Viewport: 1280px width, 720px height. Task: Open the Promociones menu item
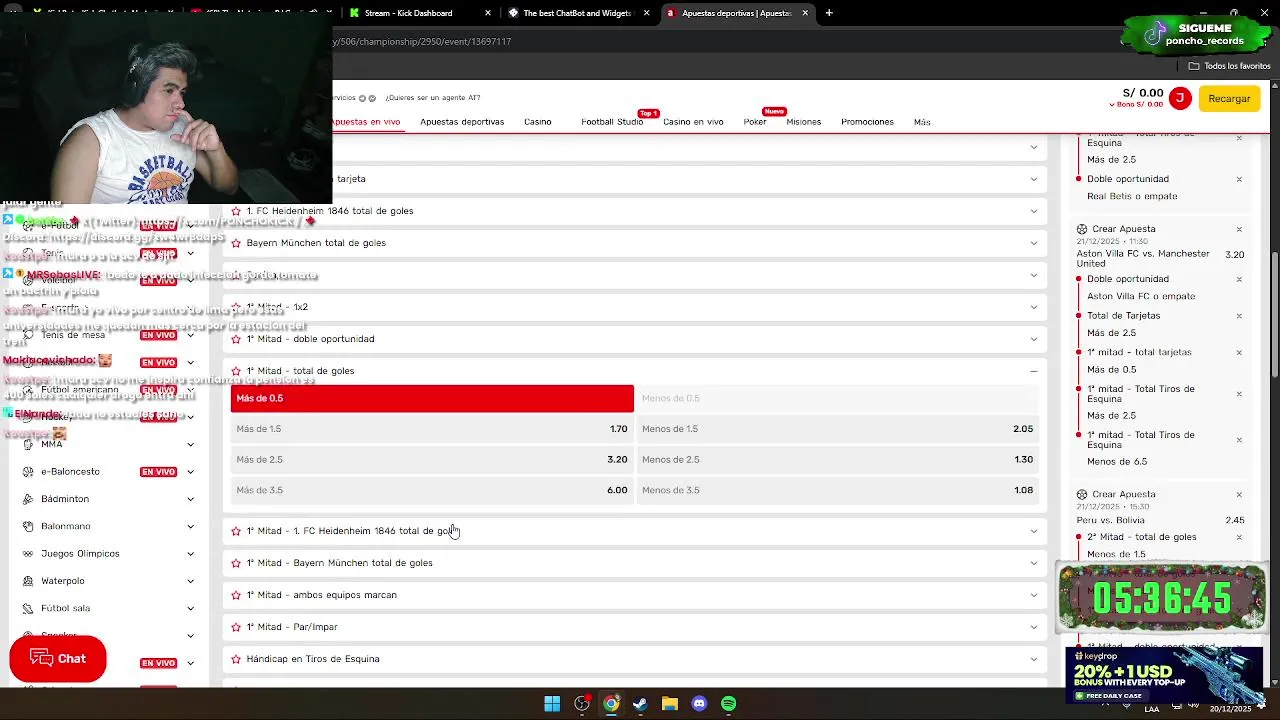[867, 122]
